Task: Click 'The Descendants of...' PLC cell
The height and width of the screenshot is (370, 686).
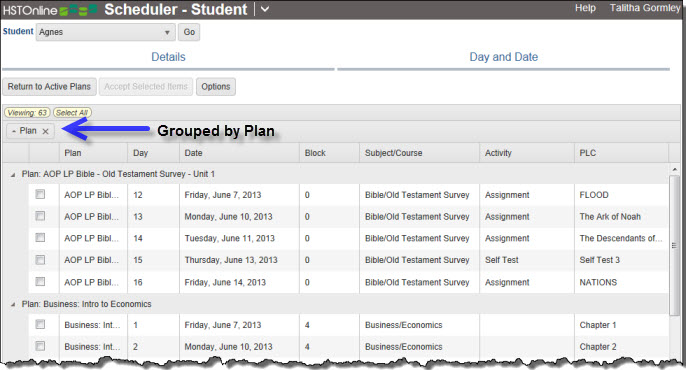Action: (x=621, y=238)
